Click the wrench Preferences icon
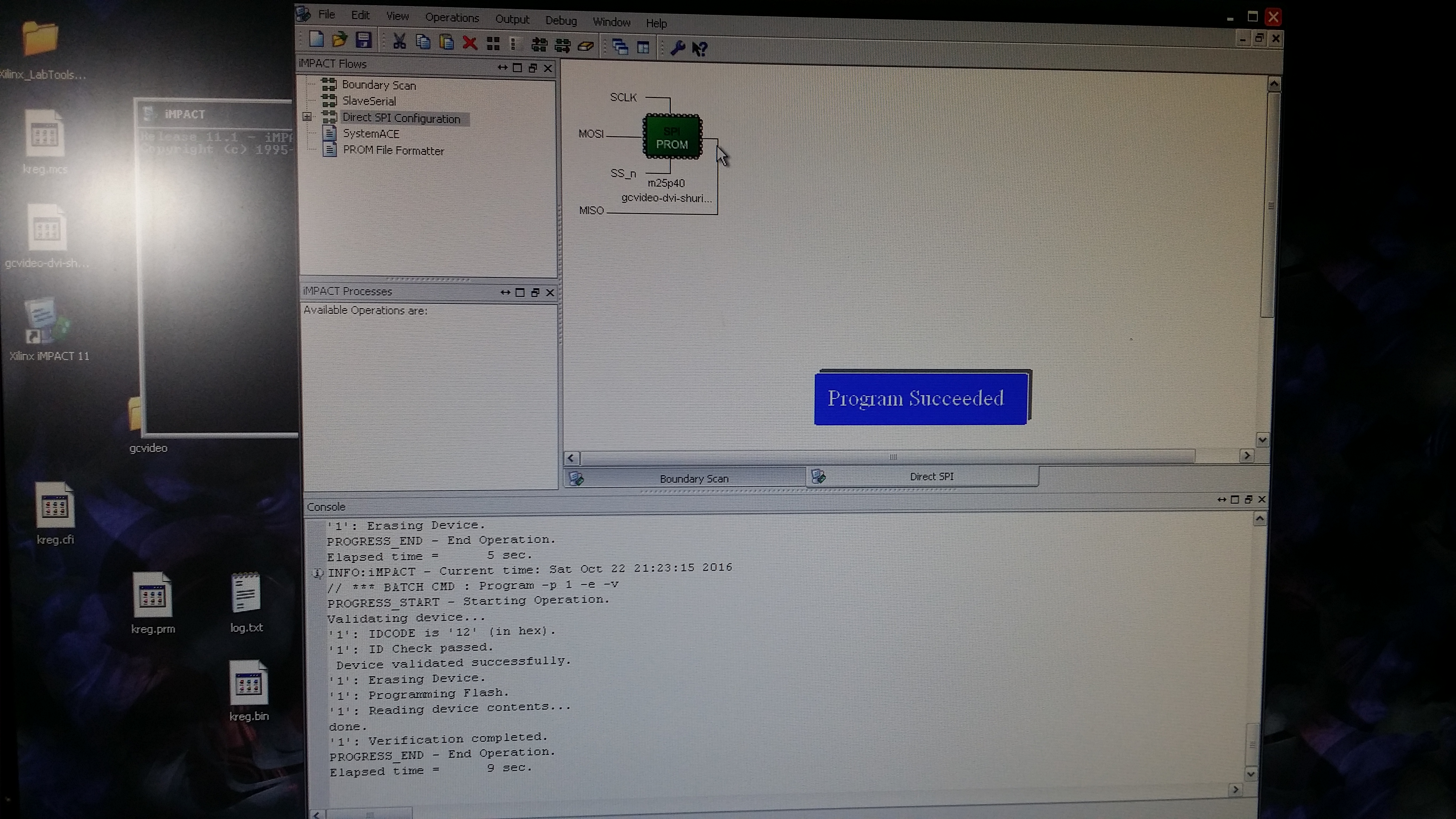This screenshot has width=1456, height=819. click(677, 48)
